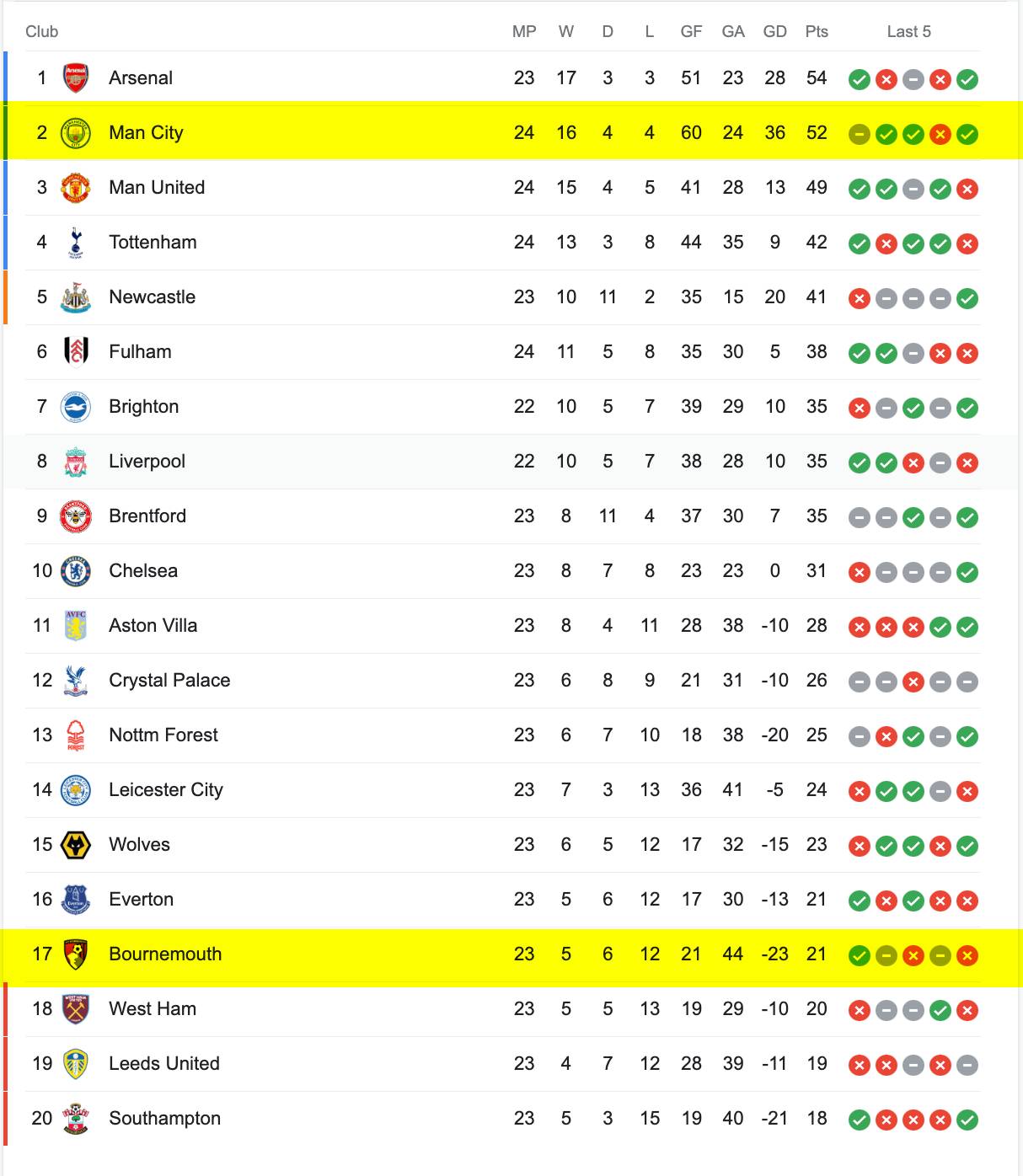The image size is (1023, 1176).
Task: Click the Wolves club crest
Action: pyautogui.click(x=76, y=845)
